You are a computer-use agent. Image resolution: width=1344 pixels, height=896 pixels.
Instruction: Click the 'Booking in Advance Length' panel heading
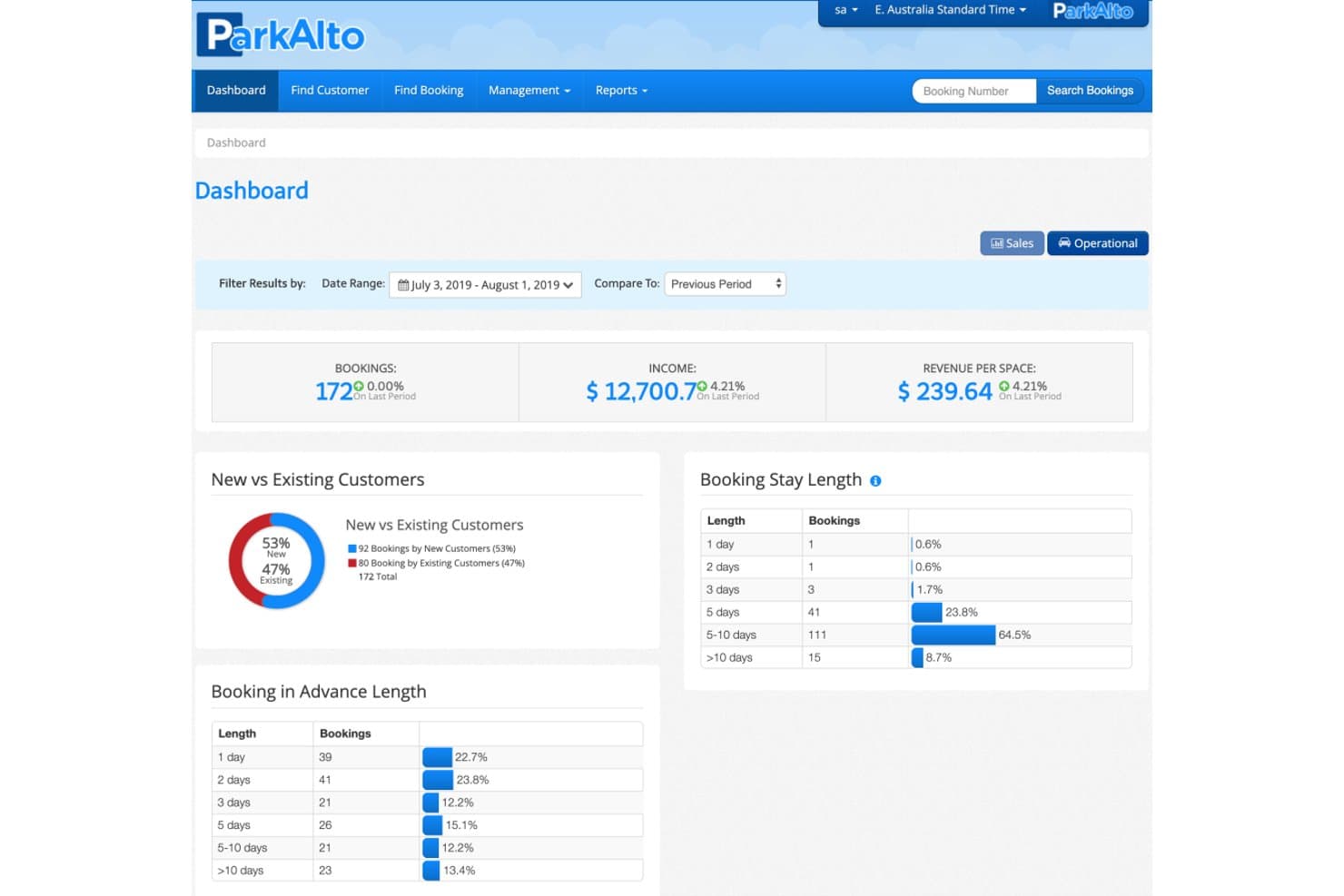click(319, 692)
